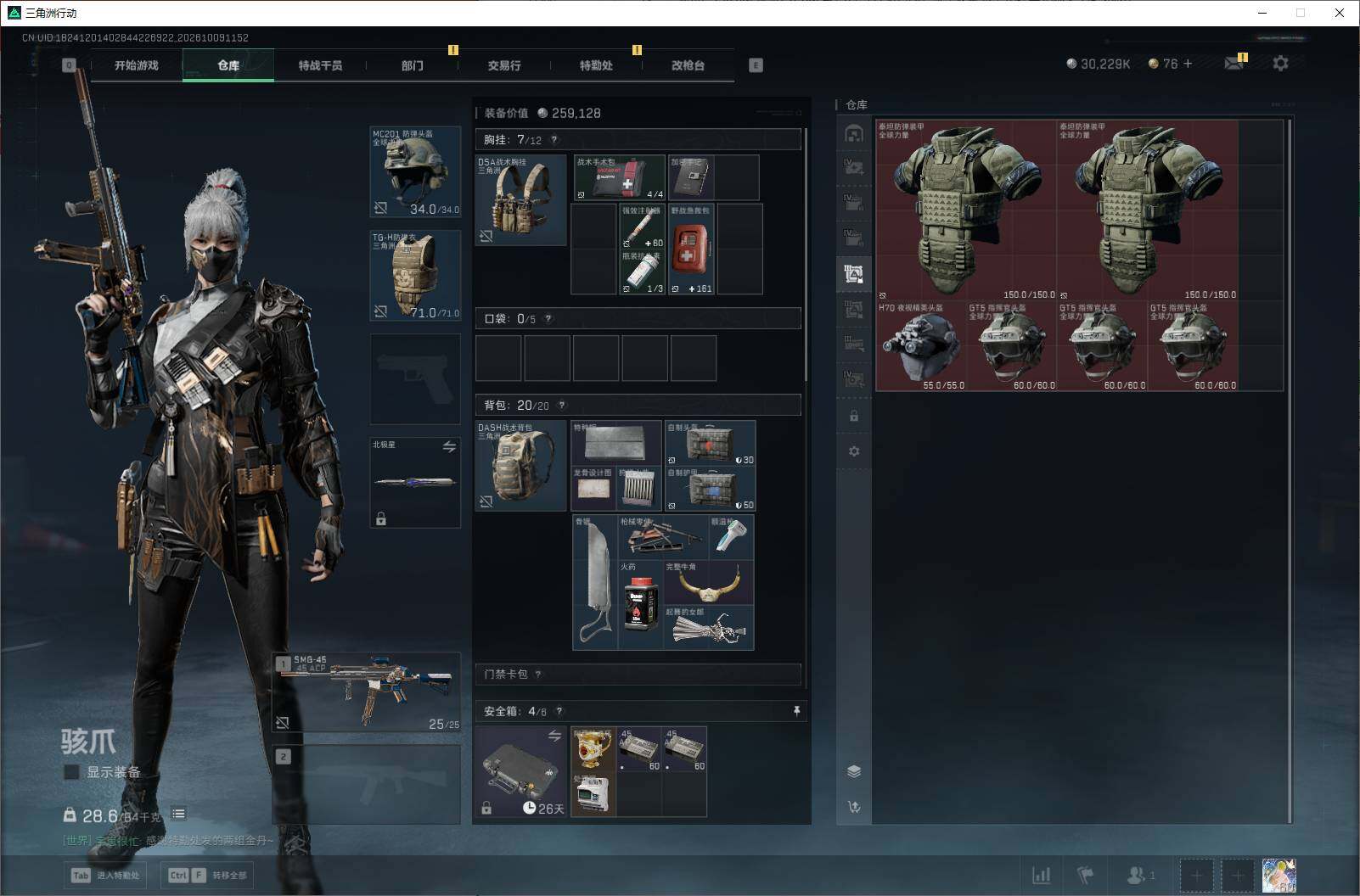Image resolution: width=1360 pixels, height=896 pixels.
Task: Open the 特战干员 tab
Action: 320,65
